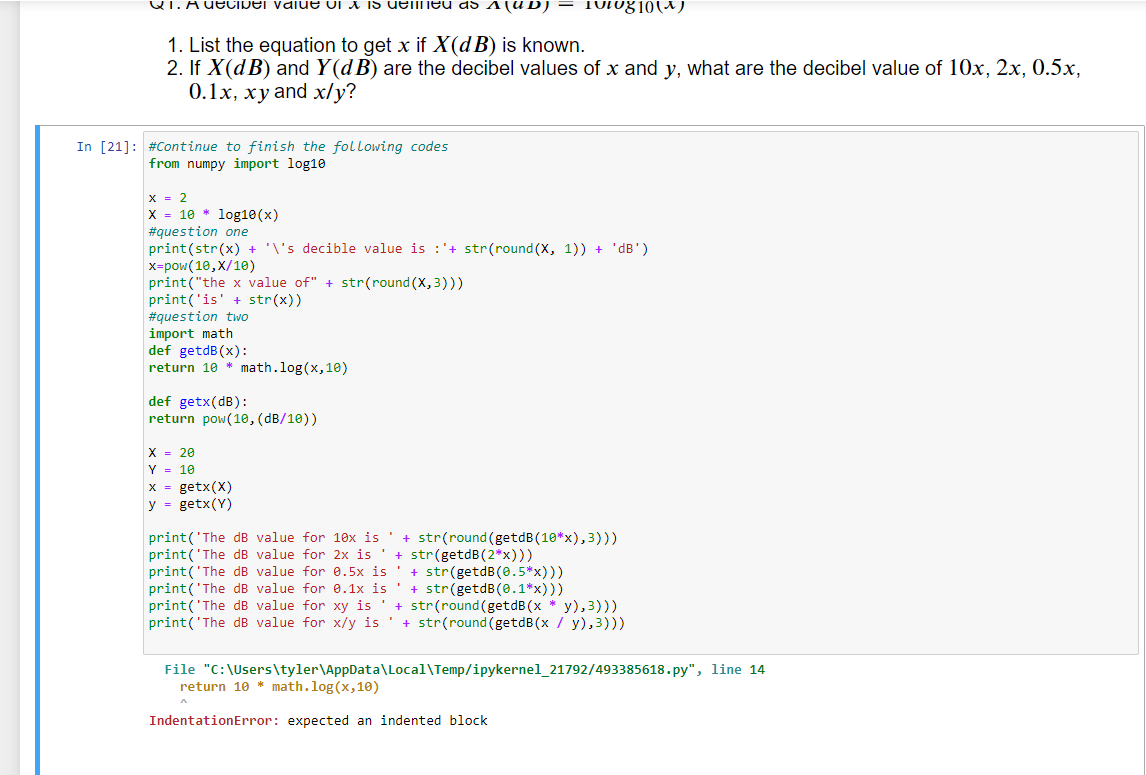Screen dimensions: 1146x775
Task: Click the 'import math' line
Action: point(191,333)
